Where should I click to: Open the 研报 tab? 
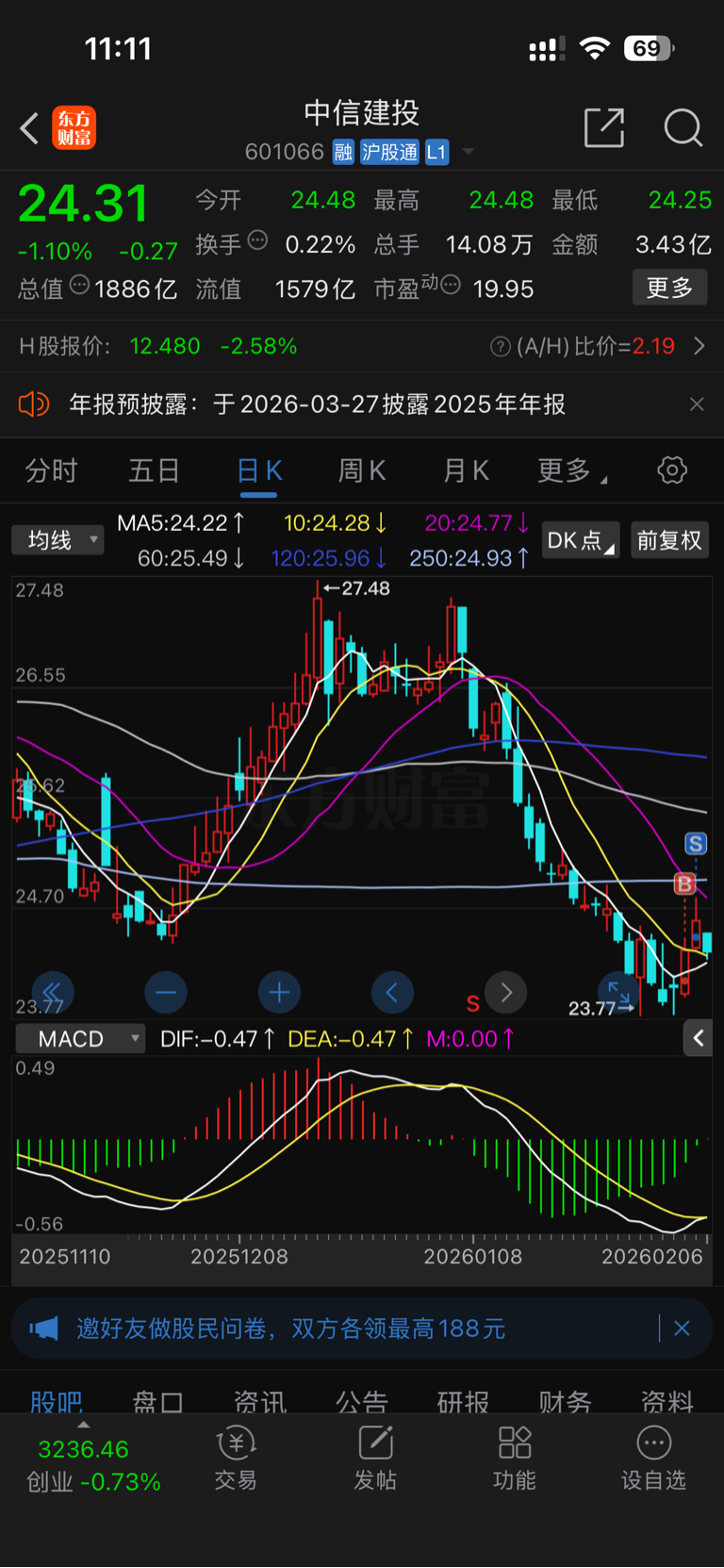click(463, 1401)
